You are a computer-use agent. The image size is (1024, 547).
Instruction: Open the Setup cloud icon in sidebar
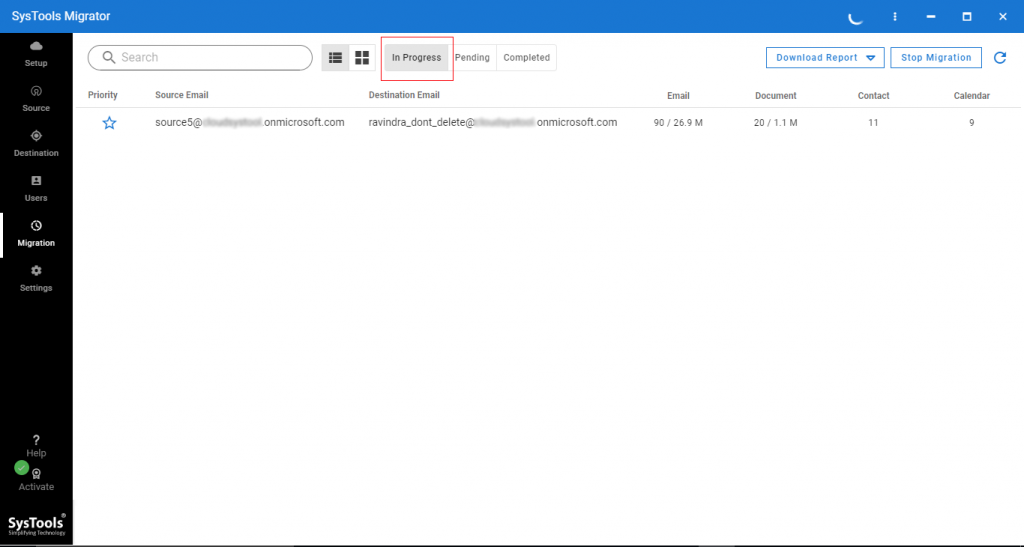coord(36,46)
